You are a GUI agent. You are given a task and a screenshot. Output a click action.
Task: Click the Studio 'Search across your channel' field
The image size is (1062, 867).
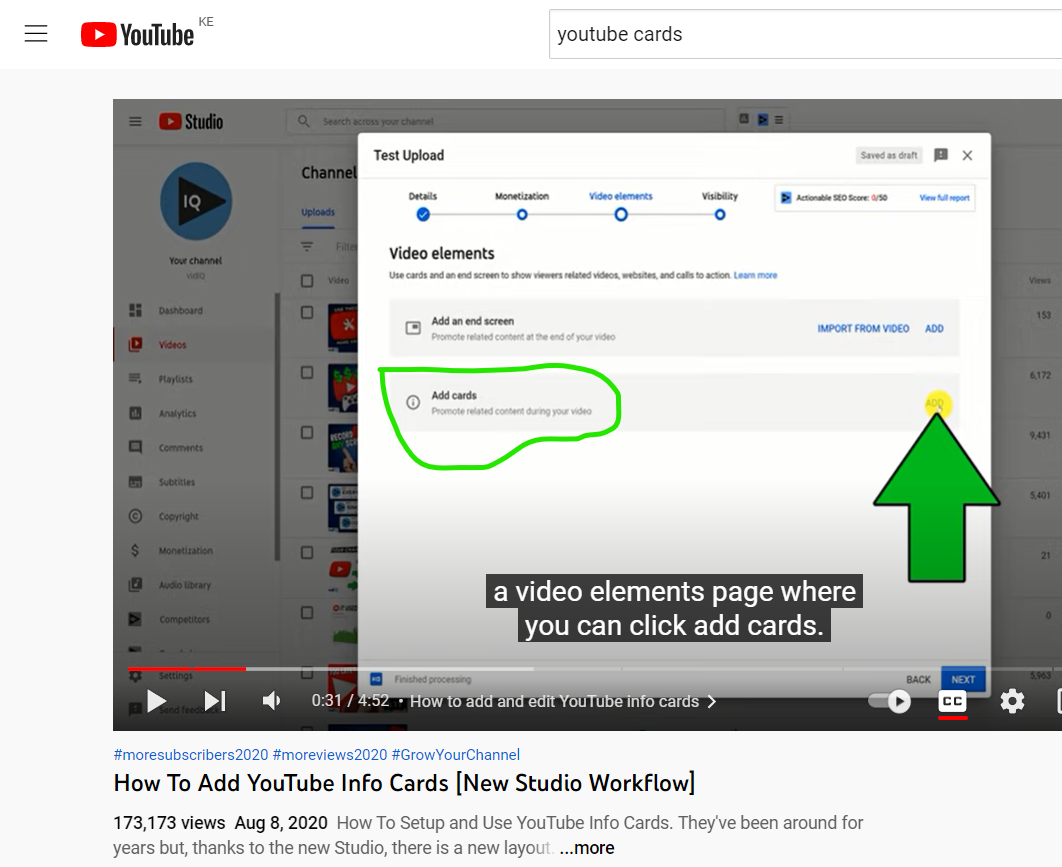coord(505,121)
